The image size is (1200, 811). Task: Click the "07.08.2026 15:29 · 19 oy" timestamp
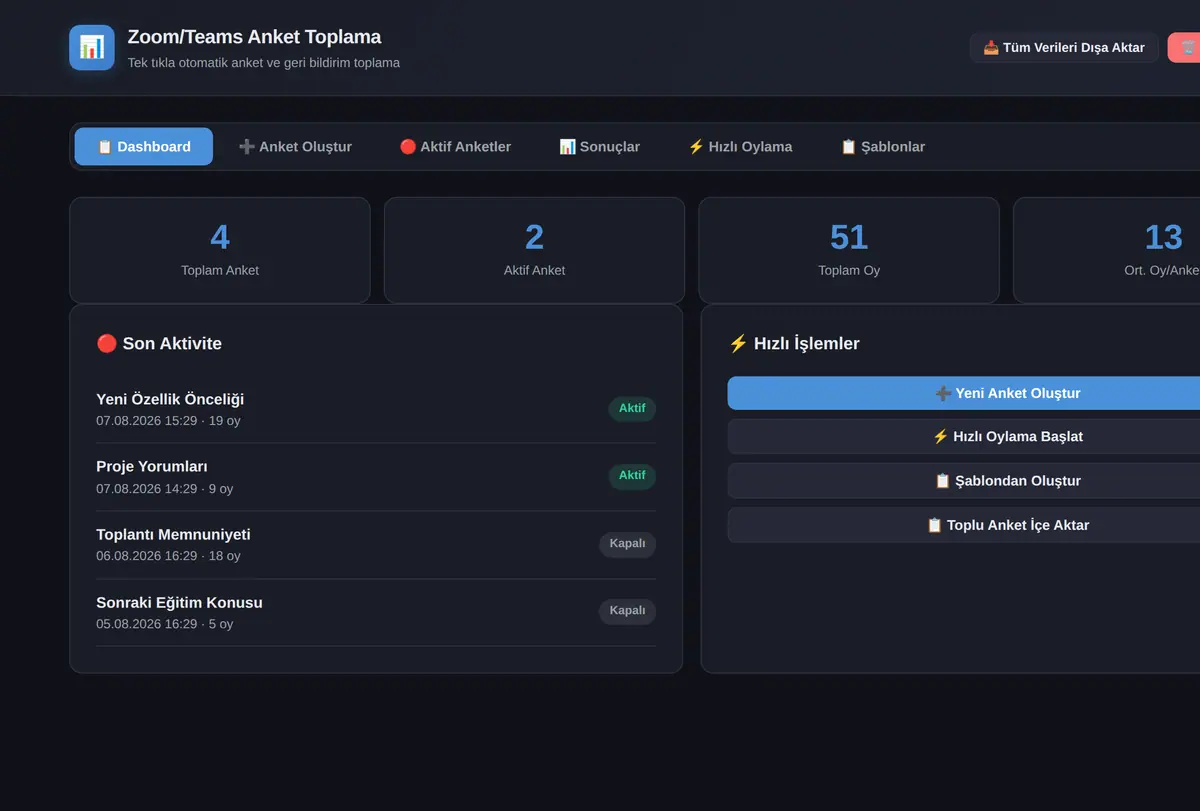[168, 421]
